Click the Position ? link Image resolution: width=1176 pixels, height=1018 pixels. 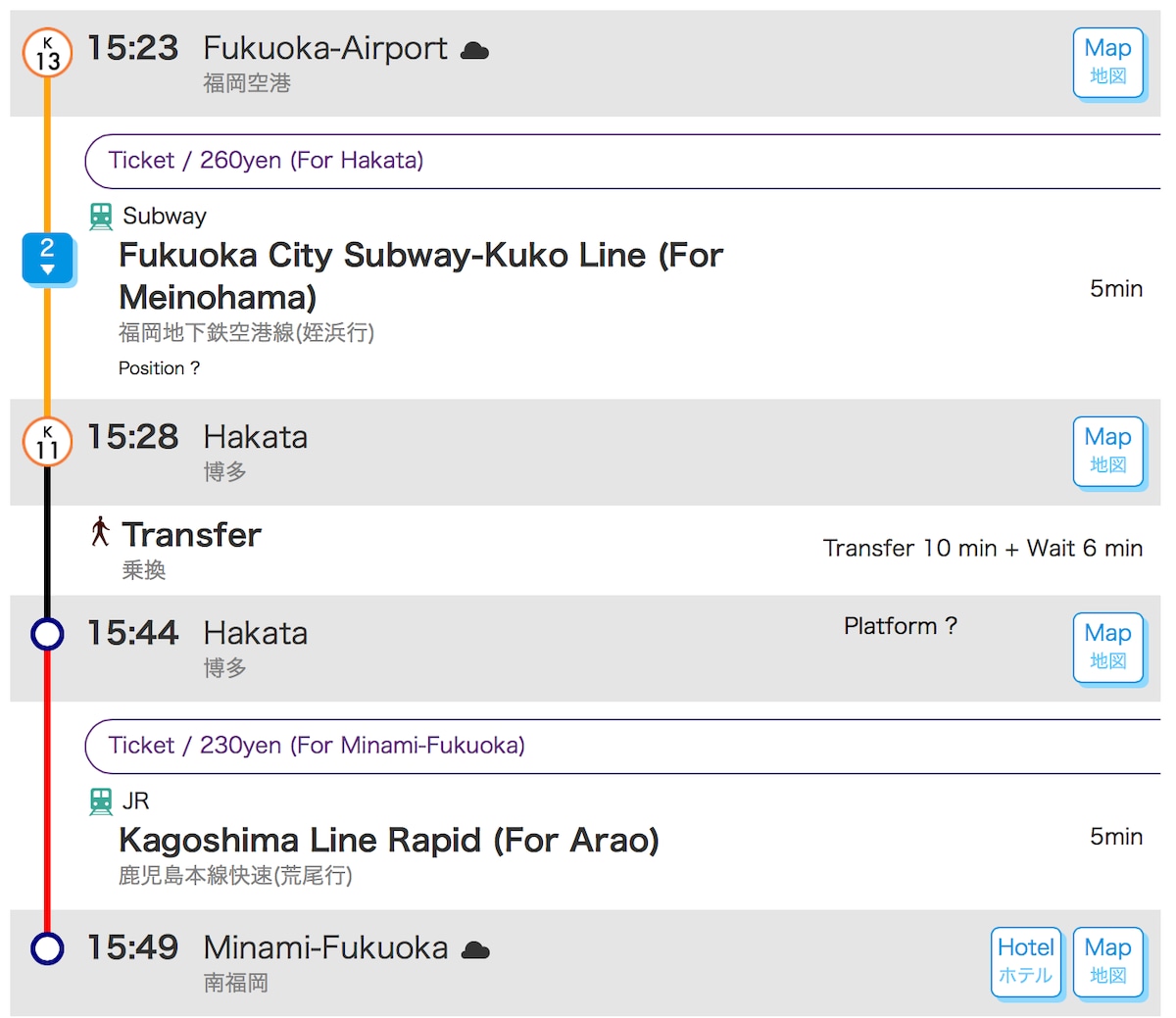159,368
